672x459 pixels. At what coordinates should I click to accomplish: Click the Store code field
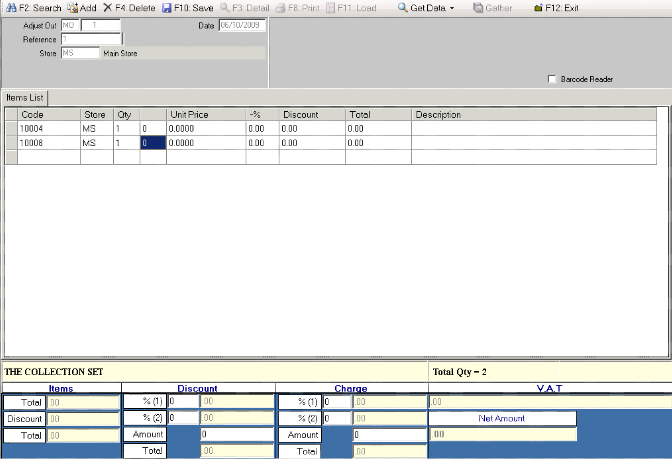coord(79,53)
